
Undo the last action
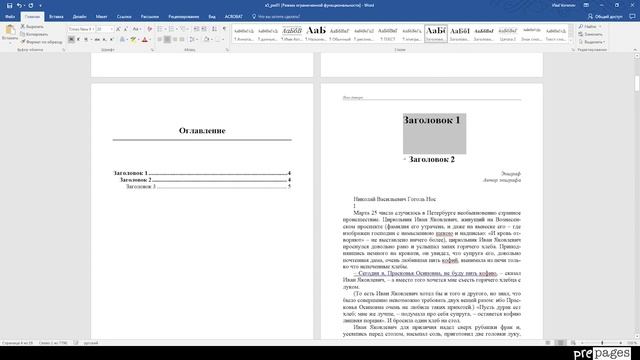pos(19,5)
